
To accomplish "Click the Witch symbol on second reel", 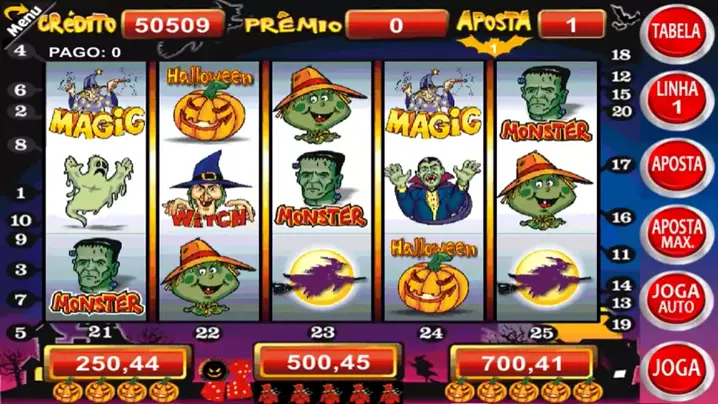I will pyautogui.click(x=209, y=190).
